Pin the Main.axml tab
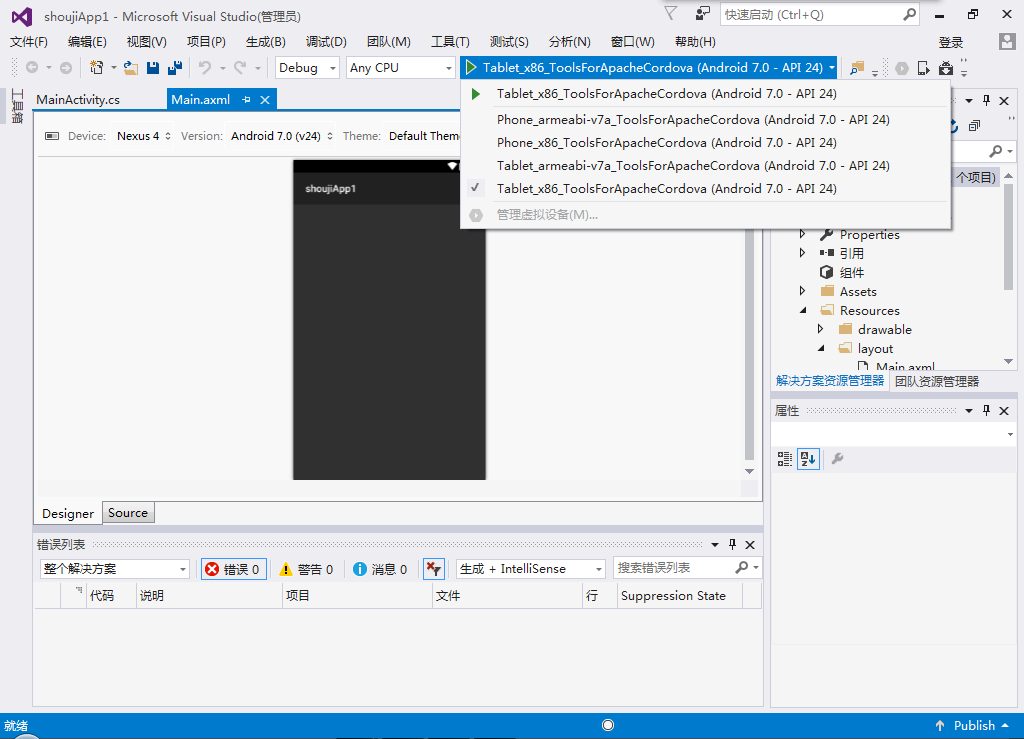 tap(246, 99)
